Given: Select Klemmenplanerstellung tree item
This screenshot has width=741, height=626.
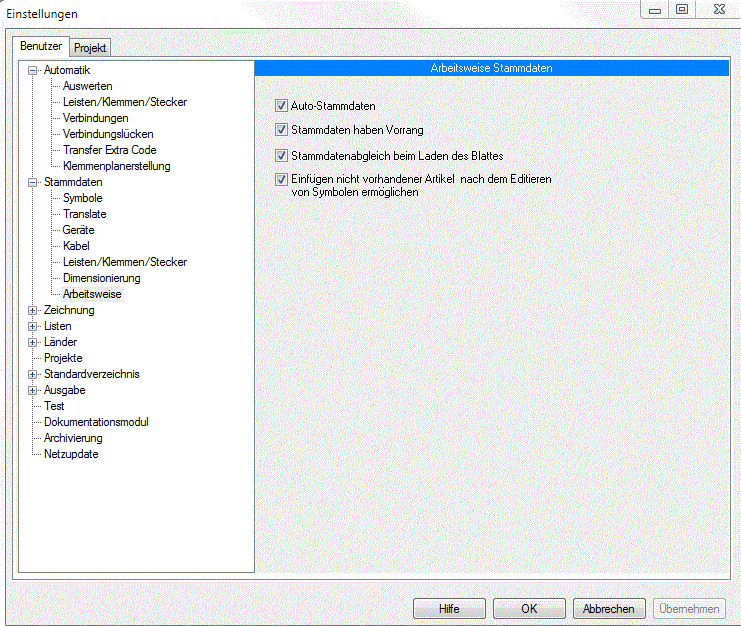Looking at the screenshot, I should tap(117, 166).
